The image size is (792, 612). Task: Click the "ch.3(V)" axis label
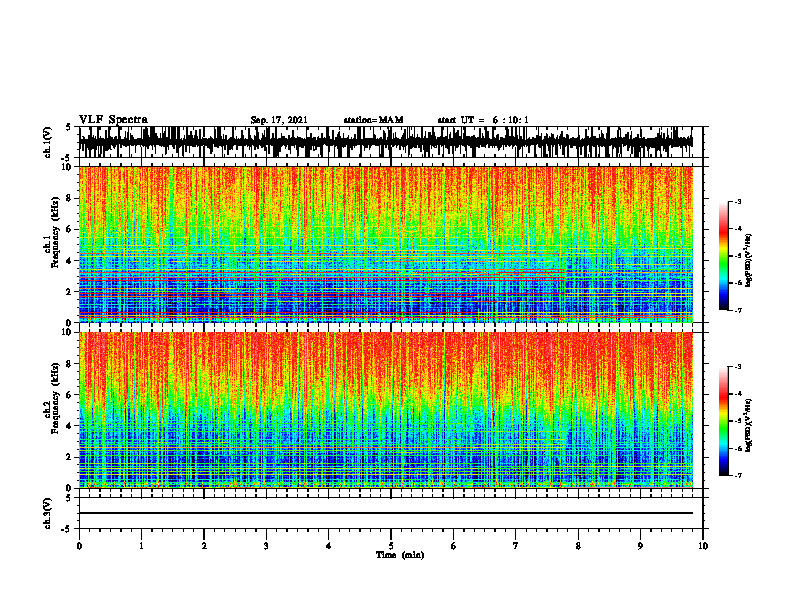48,513
